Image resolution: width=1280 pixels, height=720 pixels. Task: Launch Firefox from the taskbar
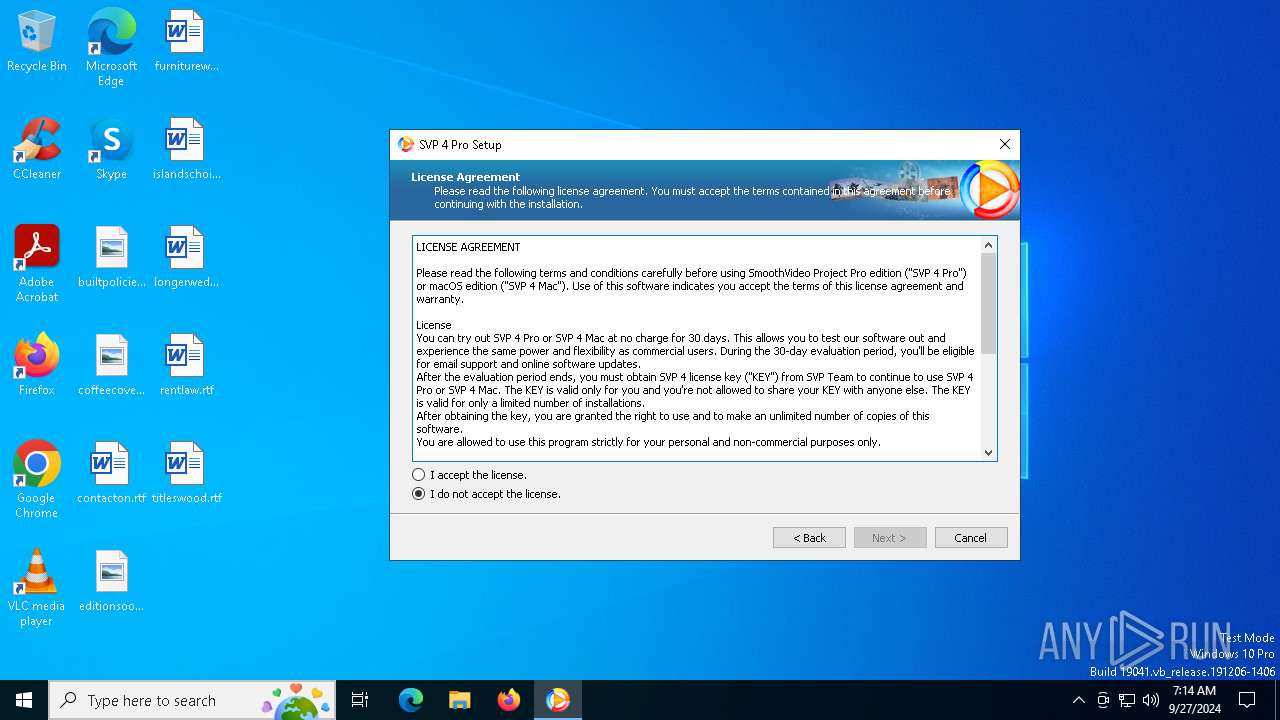(x=508, y=700)
